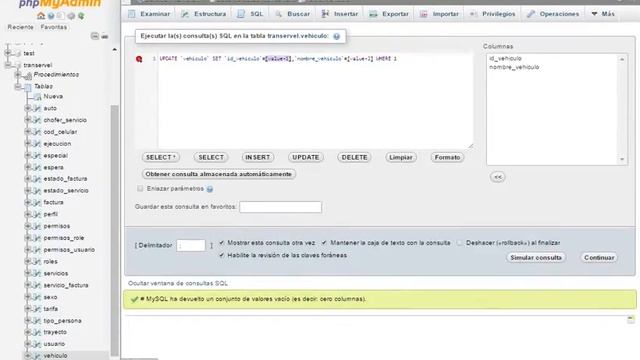The width and height of the screenshot is (640, 360).
Task: Click the Continuar button
Action: coord(599,258)
